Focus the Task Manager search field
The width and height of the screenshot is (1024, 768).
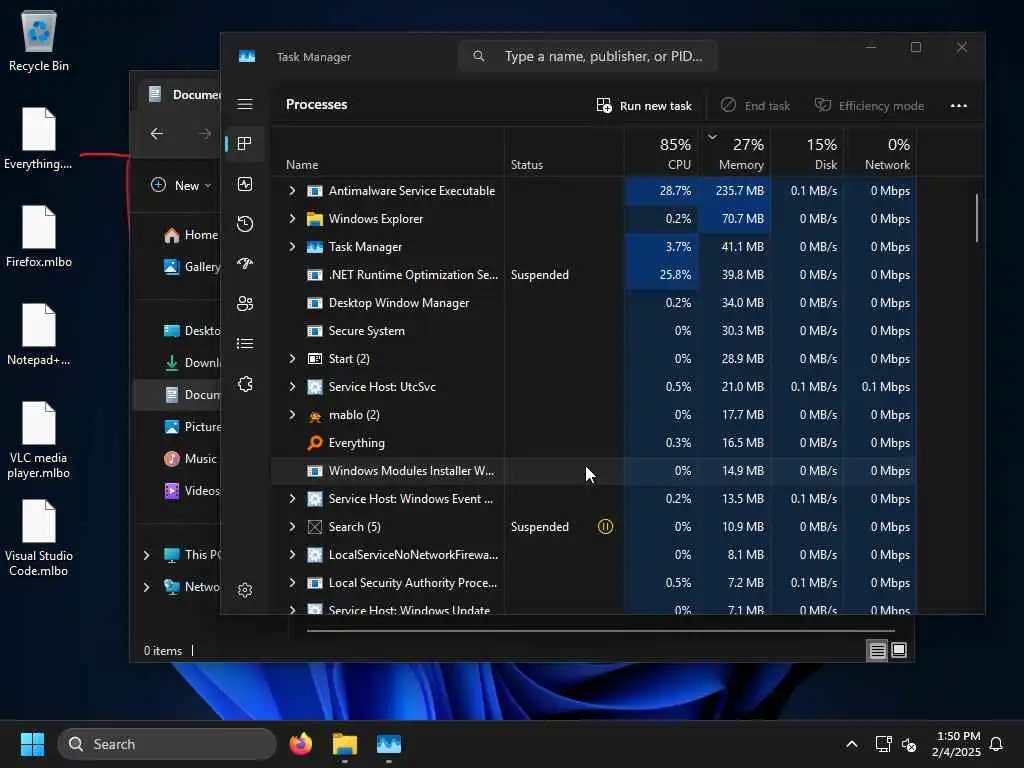pos(588,56)
